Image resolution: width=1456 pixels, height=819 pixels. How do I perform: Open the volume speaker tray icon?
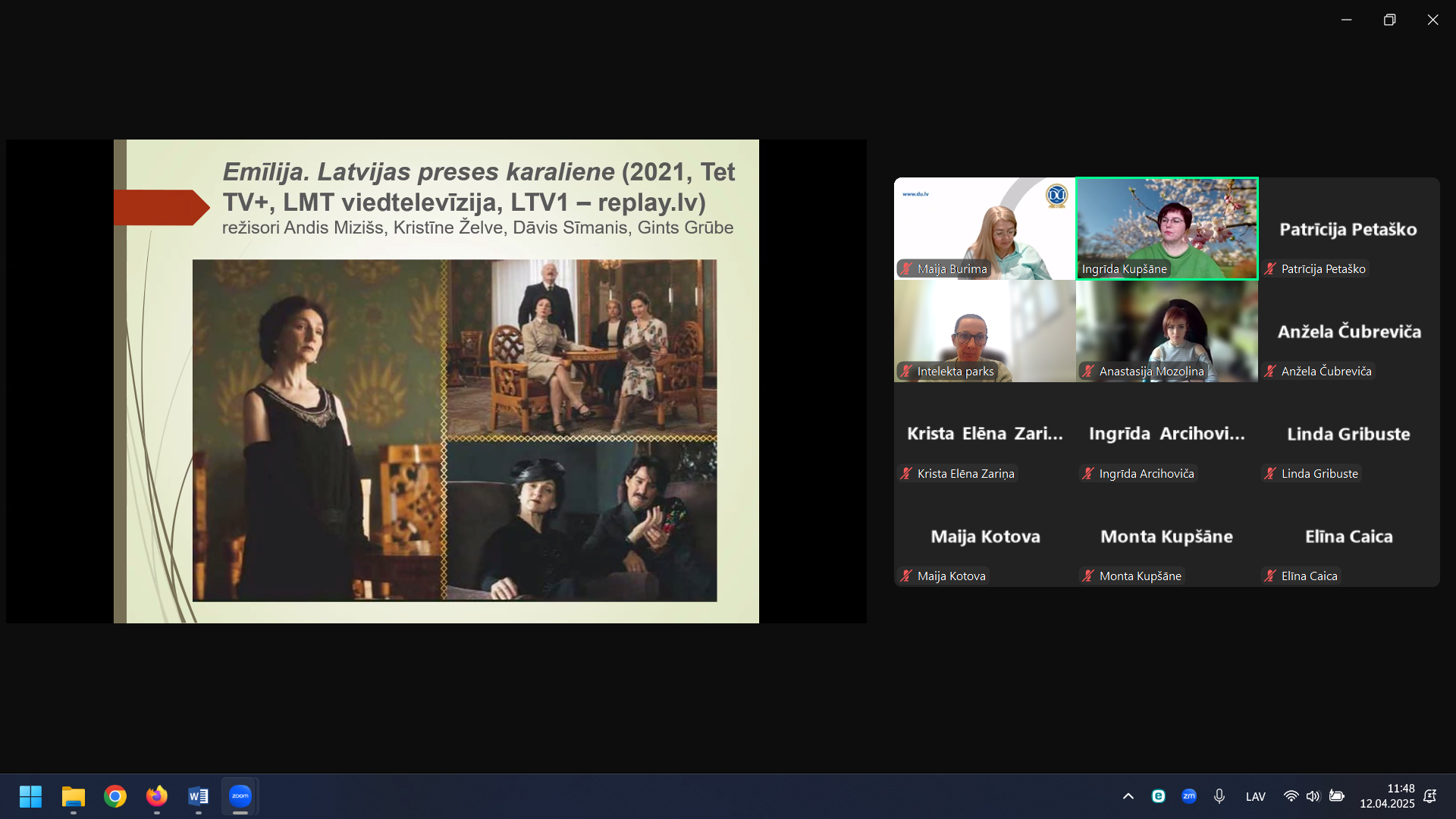tap(1313, 796)
